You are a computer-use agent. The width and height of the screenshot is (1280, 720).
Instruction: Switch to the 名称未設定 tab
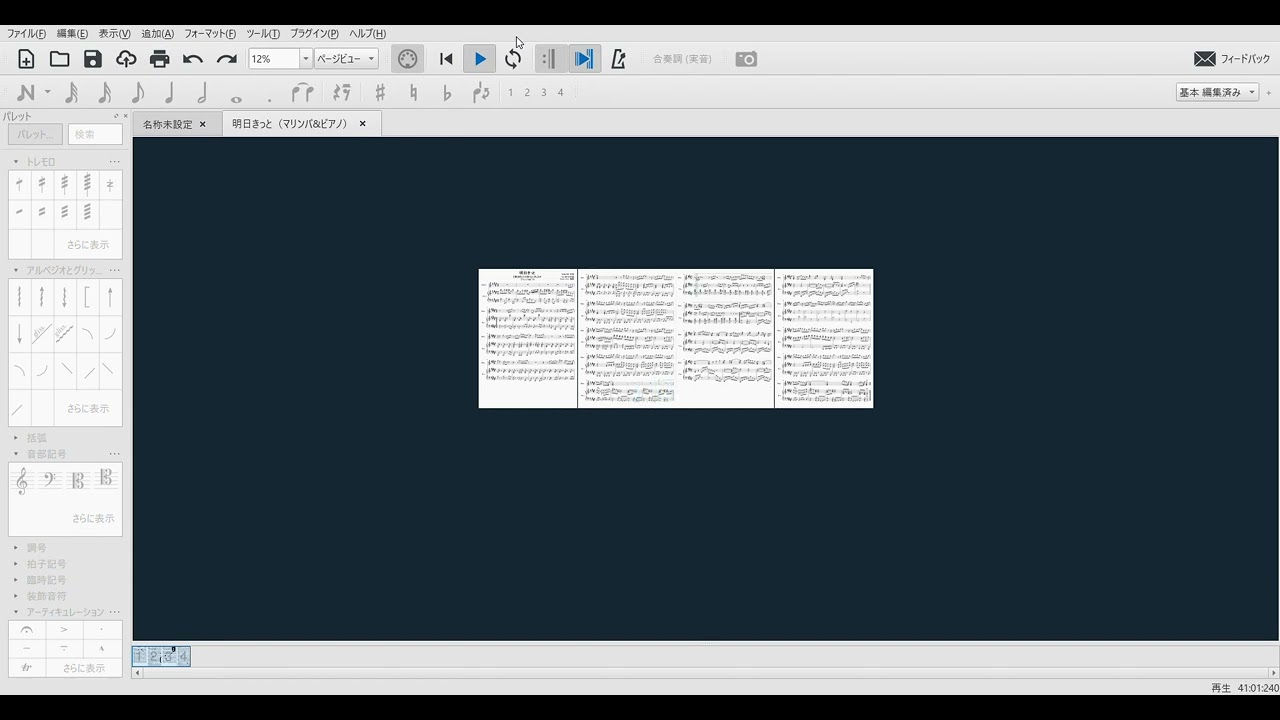[167, 124]
